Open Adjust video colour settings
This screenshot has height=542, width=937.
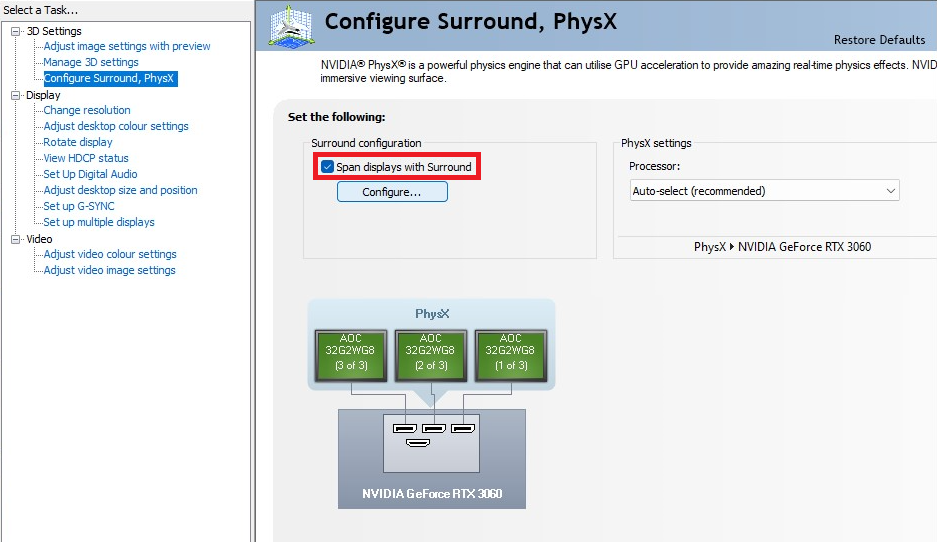click(x=110, y=254)
